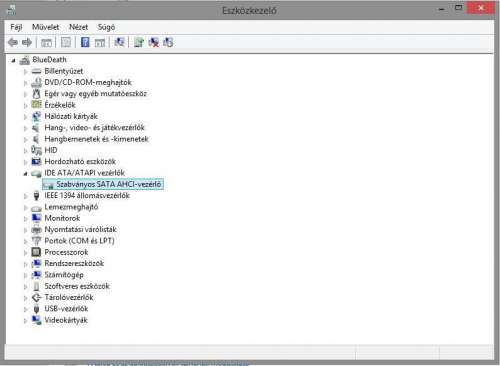Click the Billentyűzet keyboard icon
This screenshot has height=366, width=500.
coord(36,71)
